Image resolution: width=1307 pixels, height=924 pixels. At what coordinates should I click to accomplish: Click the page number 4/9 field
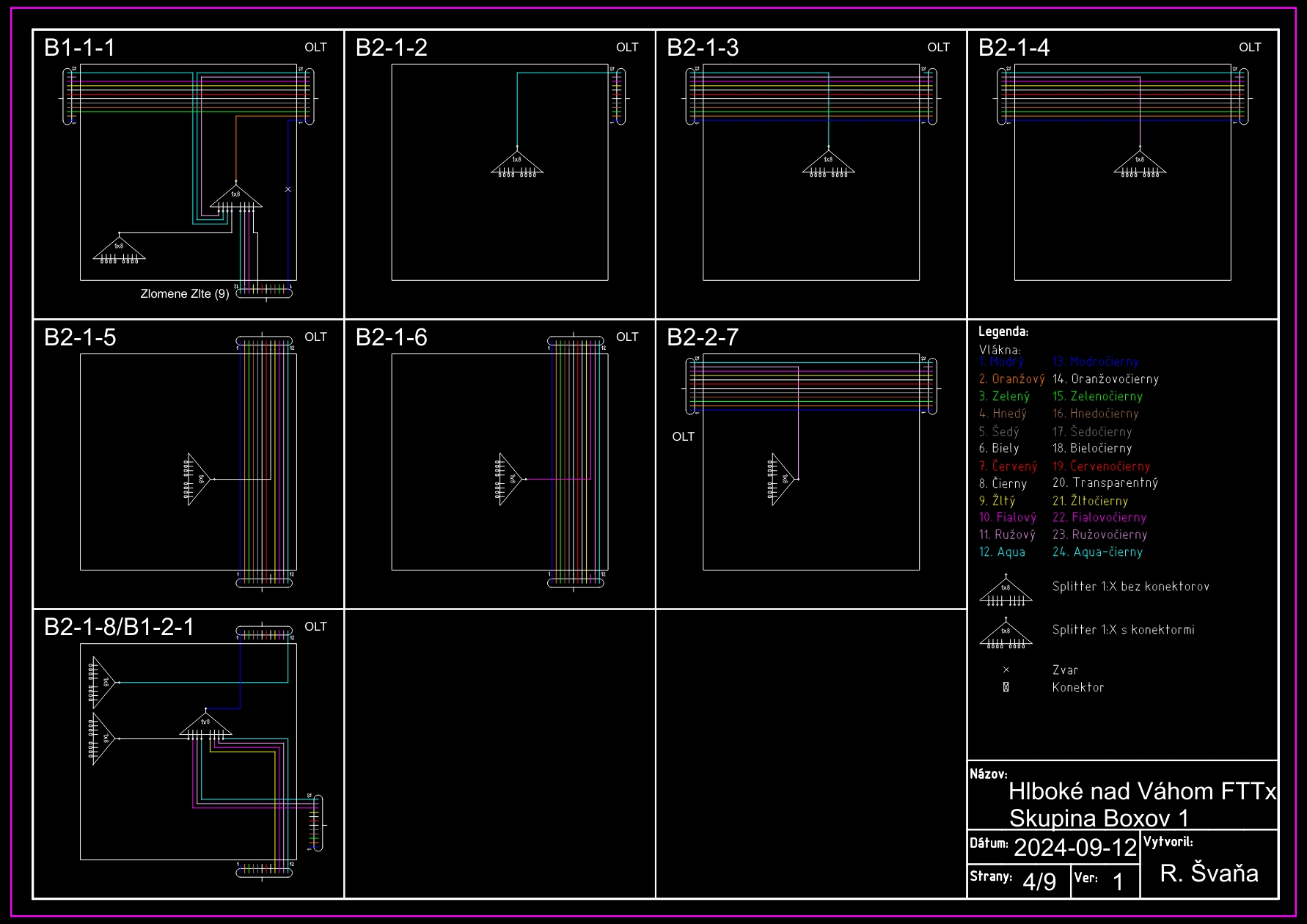tap(1039, 881)
